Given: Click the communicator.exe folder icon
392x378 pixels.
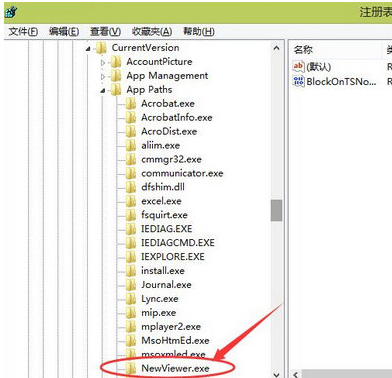Looking at the screenshot, I should click(131, 174).
